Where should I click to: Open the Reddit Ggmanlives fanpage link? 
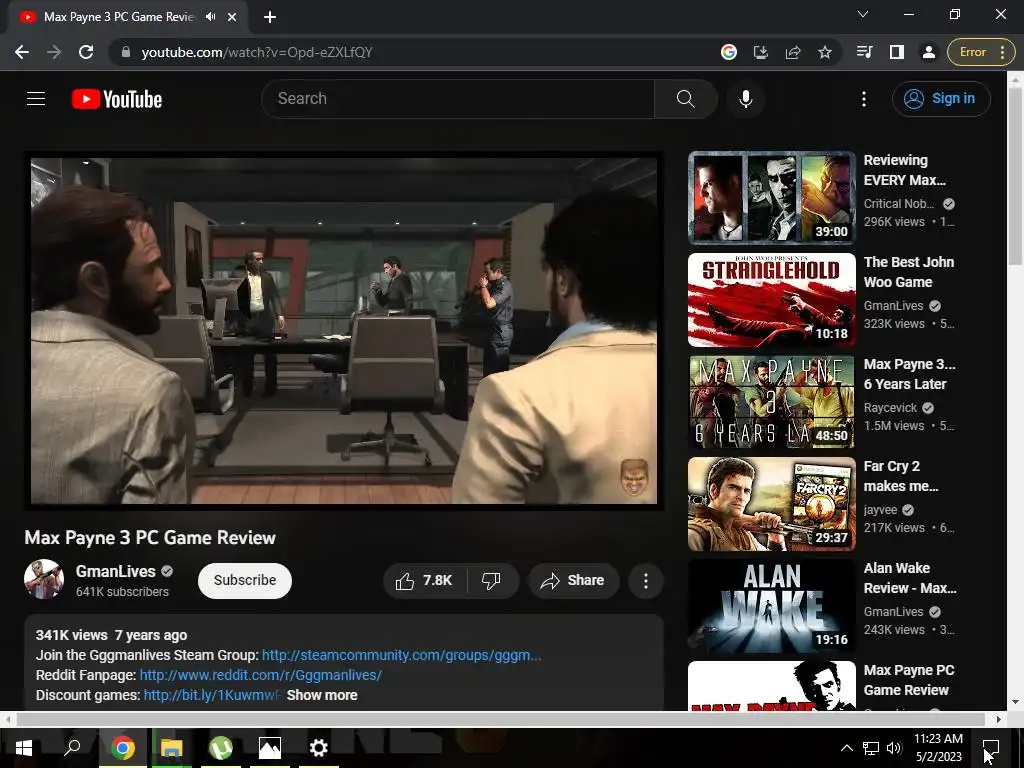tap(261, 675)
